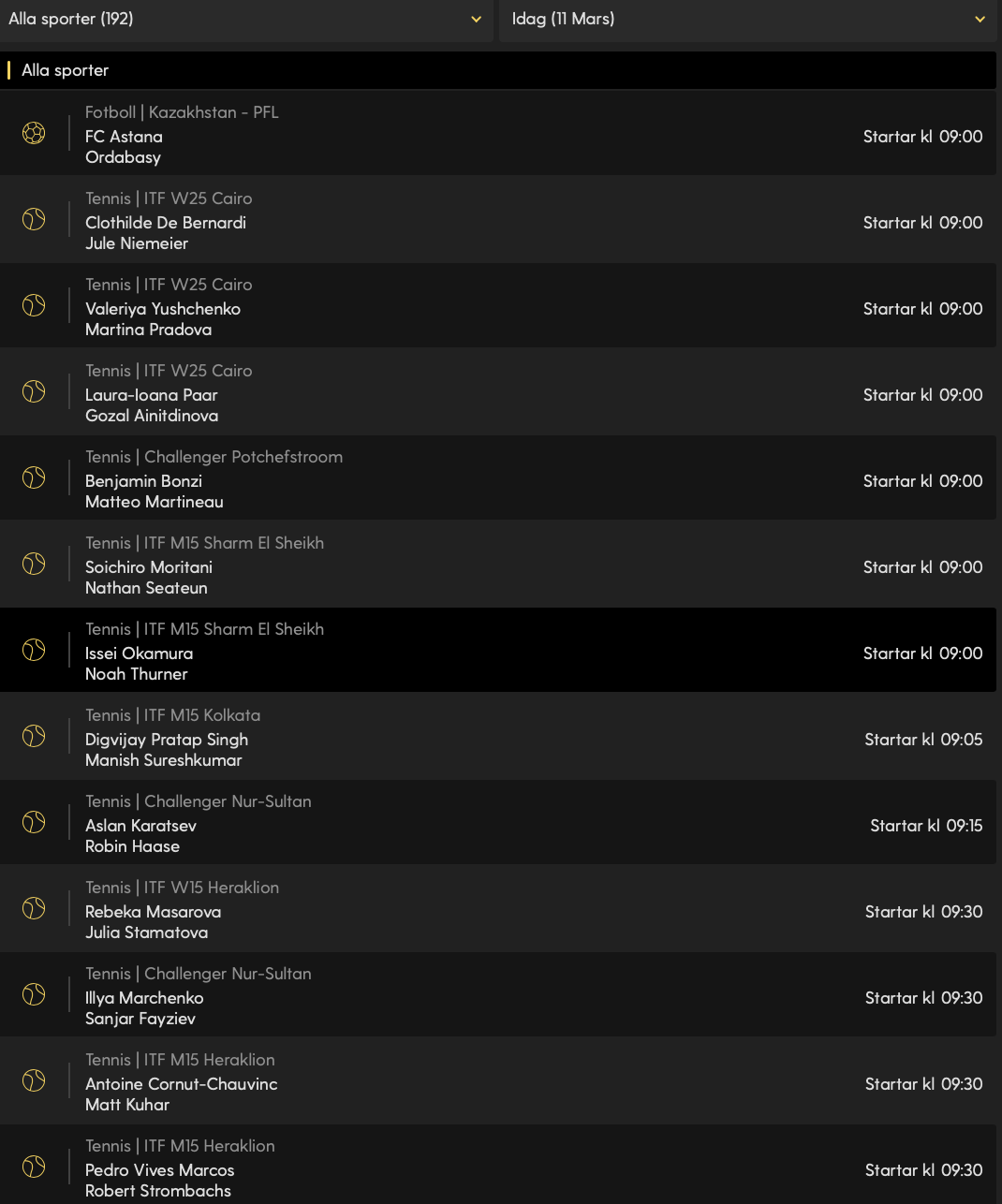The width and height of the screenshot is (1002, 1204).
Task: Click the football icon beside FC Astana
Action: click(34, 133)
